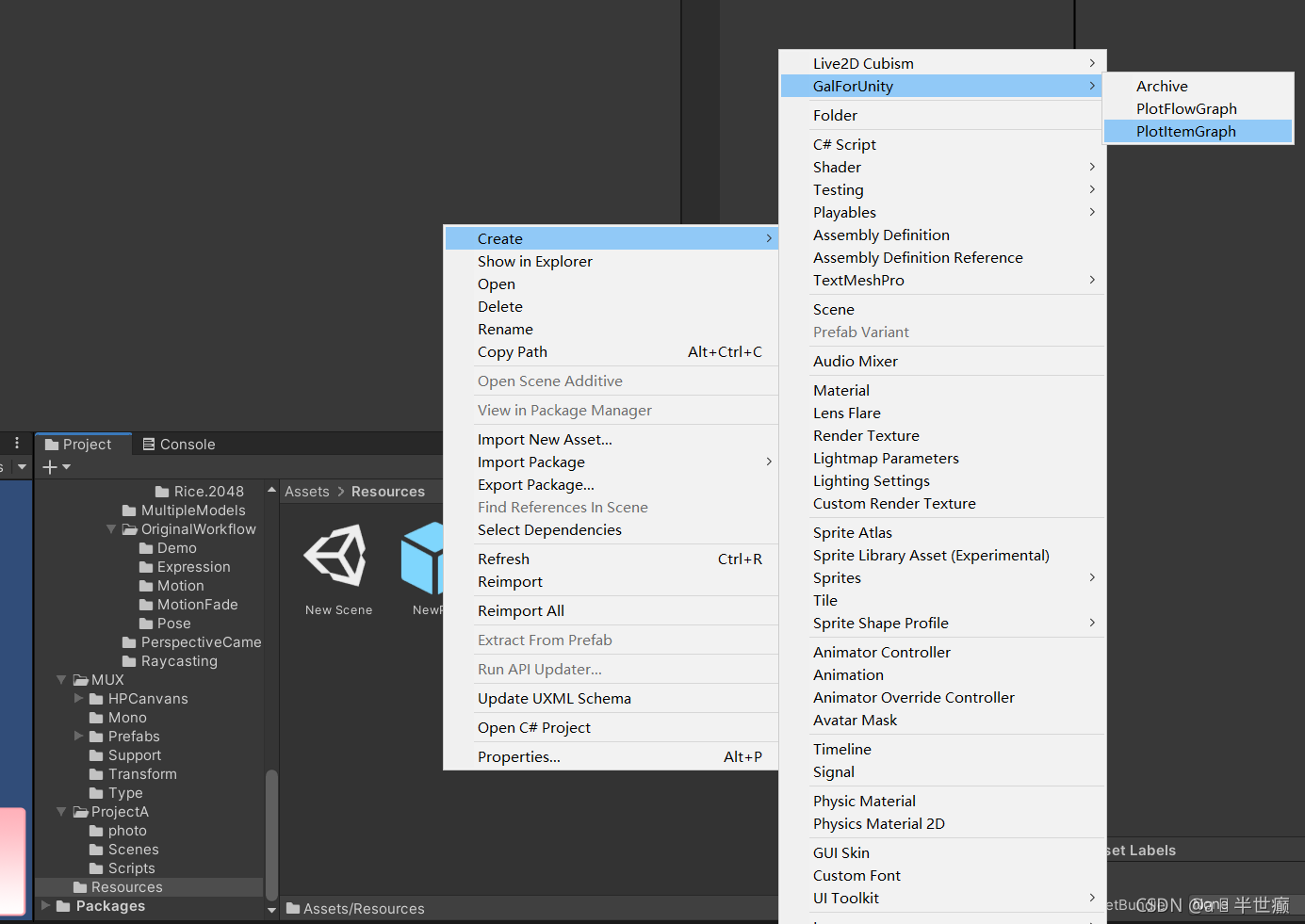Expand the Prefabs folder

pos(78,736)
